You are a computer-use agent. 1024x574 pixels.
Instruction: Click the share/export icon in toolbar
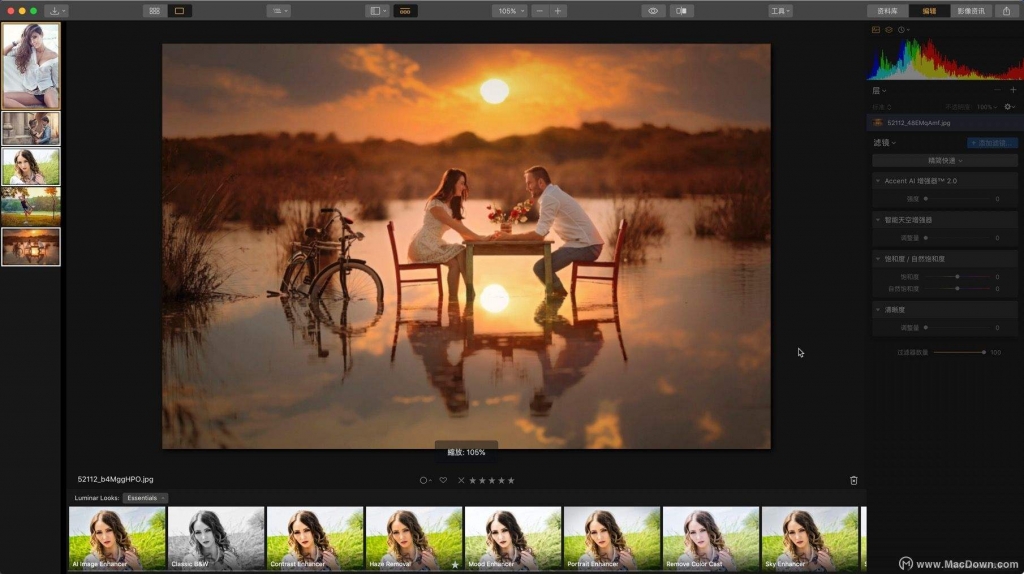(1006, 11)
